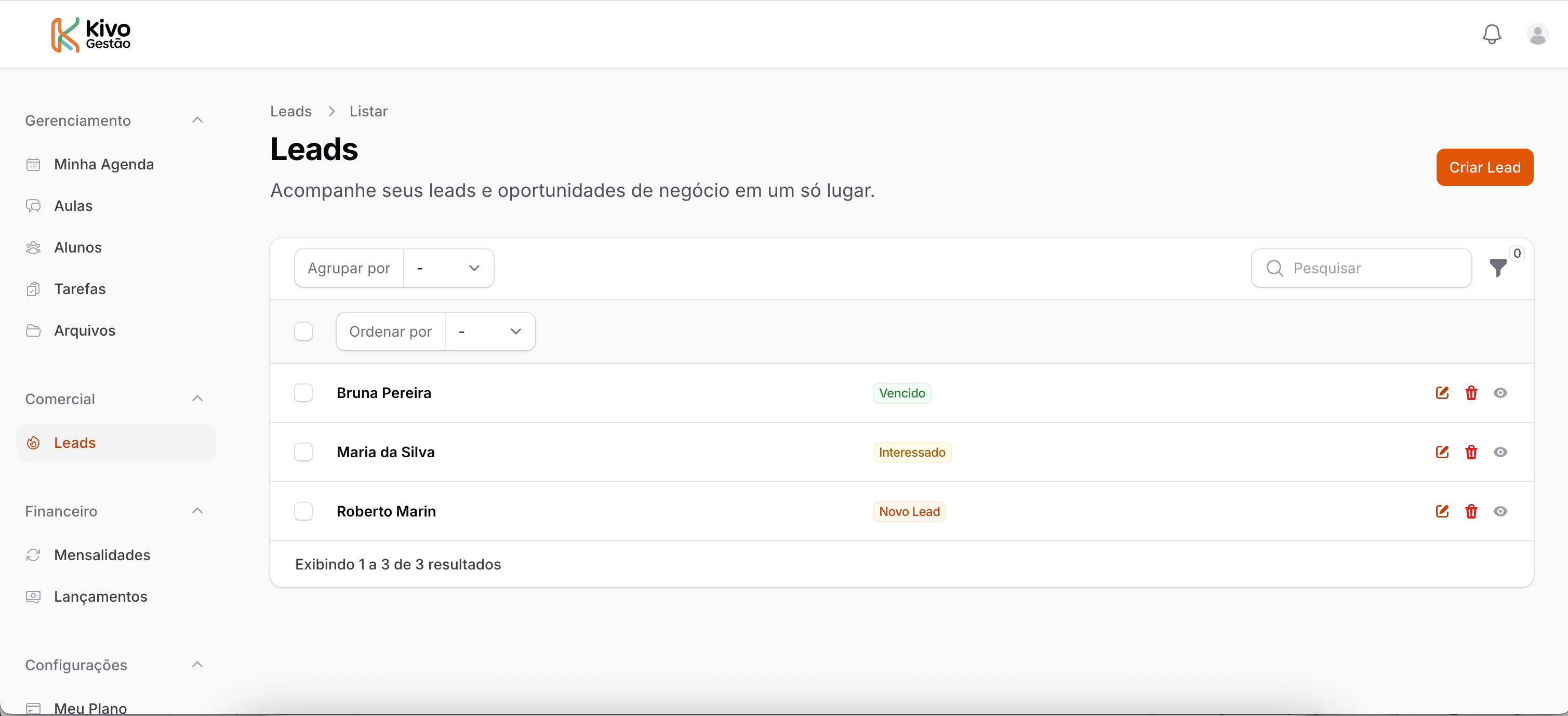
Task: Open Minha Agenda in sidebar
Action: point(103,164)
